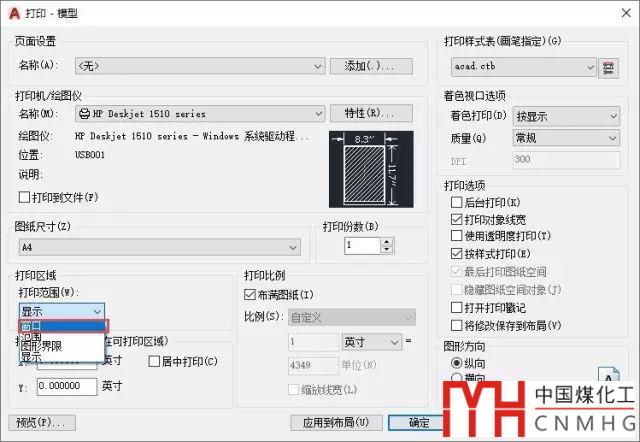Increase the 打印份数 spinner value

(x=387, y=242)
